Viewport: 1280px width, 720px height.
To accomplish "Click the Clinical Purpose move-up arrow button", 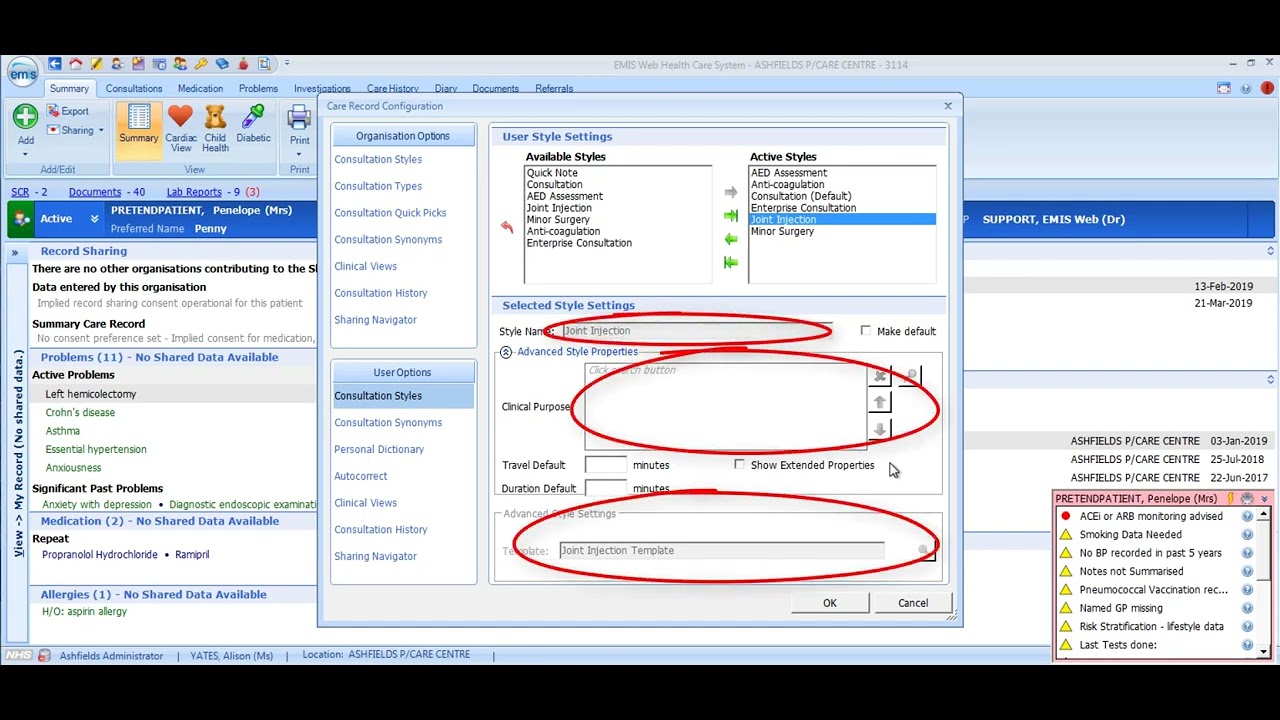I will pyautogui.click(x=880, y=402).
